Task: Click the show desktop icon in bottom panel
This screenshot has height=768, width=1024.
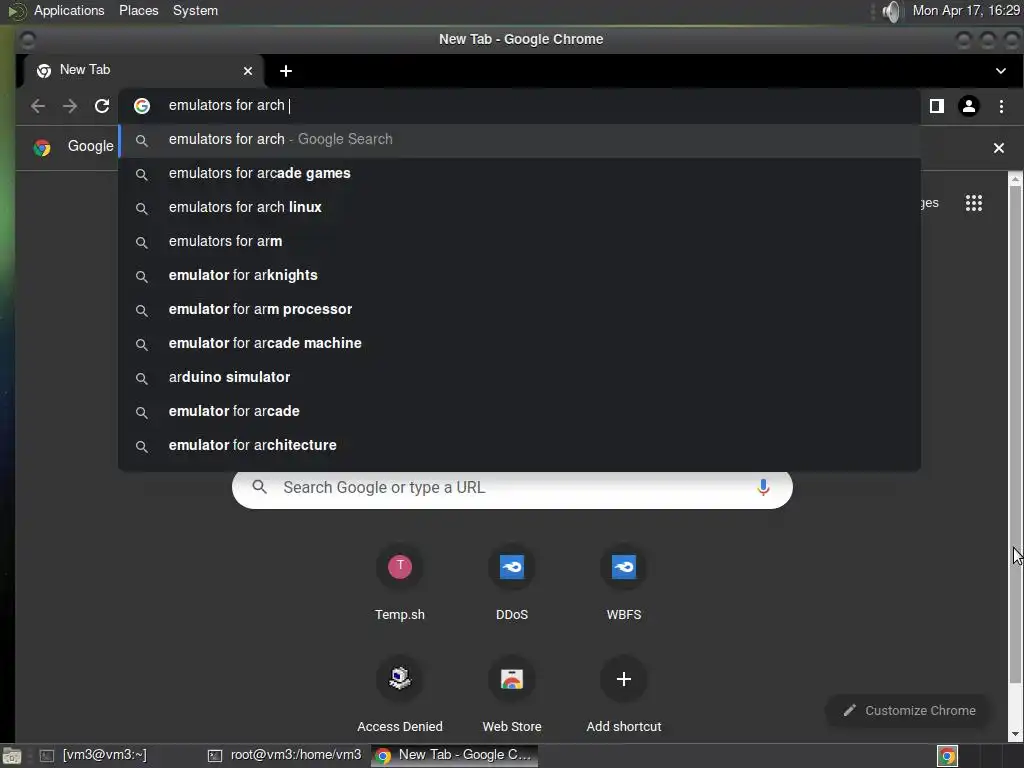Action: (x=12, y=756)
